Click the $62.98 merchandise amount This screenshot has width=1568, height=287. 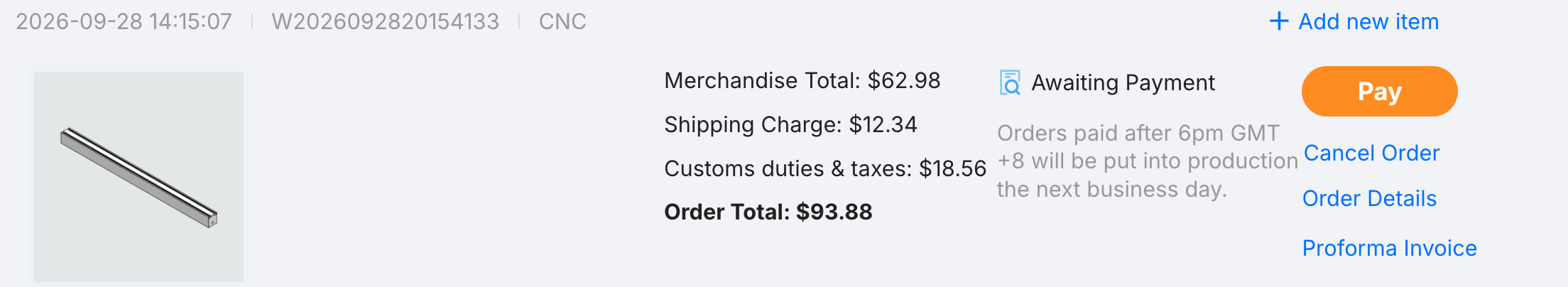click(904, 80)
